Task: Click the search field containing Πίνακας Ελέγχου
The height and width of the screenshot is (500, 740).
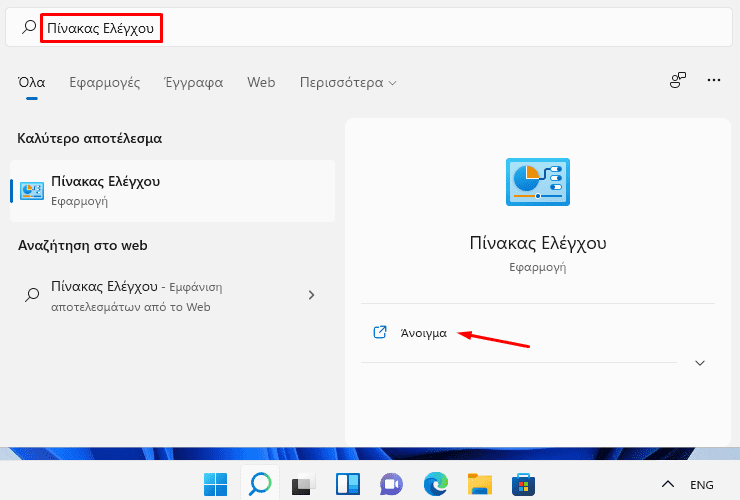Action: [x=369, y=28]
